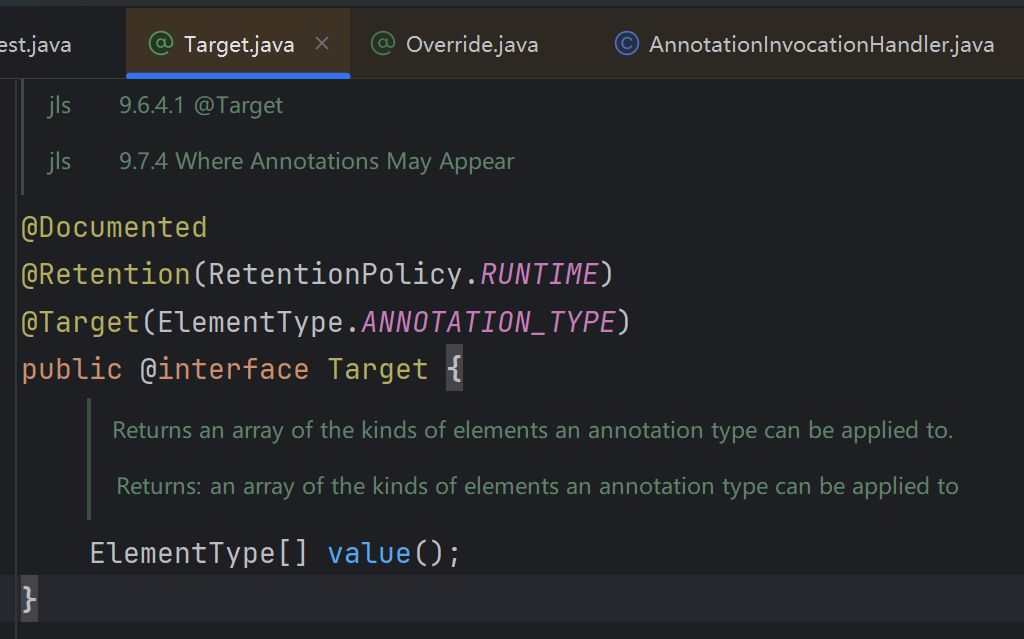Click the highlighted opening brace after Target
The height and width of the screenshot is (639, 1024).
click(x=454, y=370)
